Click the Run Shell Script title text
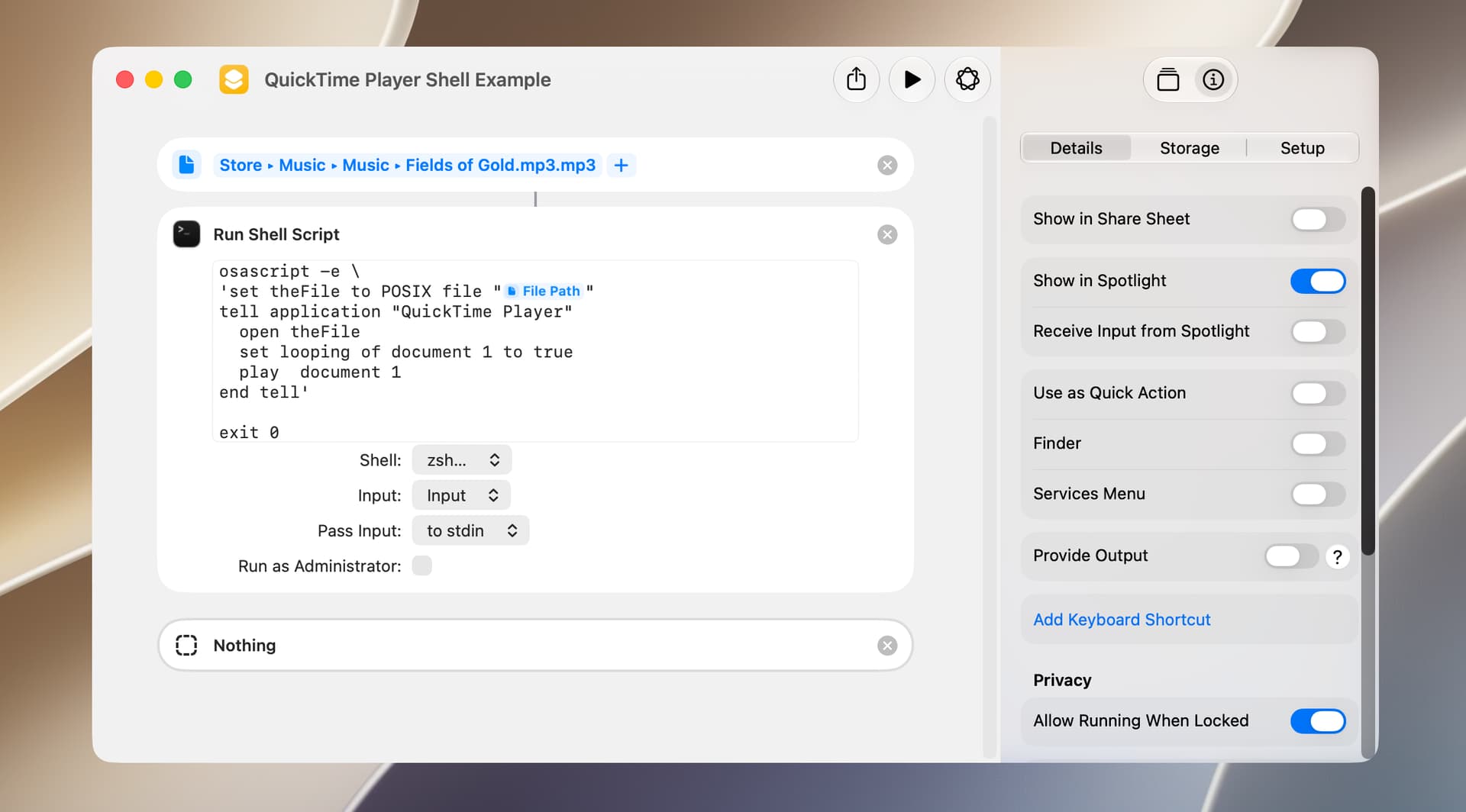Viewport: 1466px width, 812px height. (276, 234)
